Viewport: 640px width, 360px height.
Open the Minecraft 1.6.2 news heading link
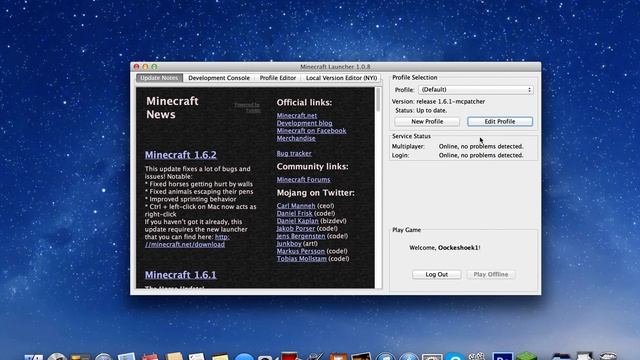[x=181, y=155]
